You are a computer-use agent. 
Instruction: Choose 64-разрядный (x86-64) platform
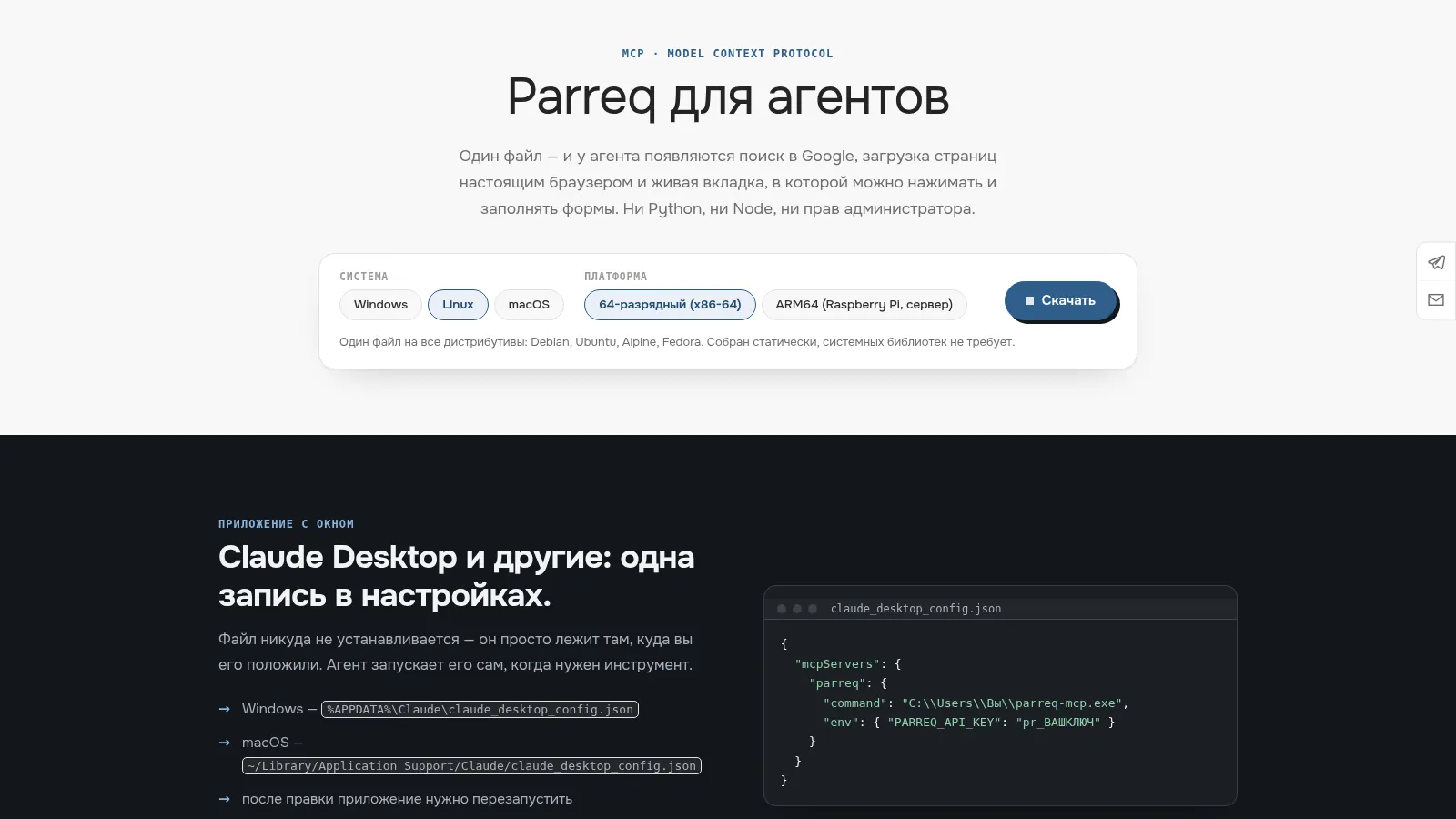670,305
